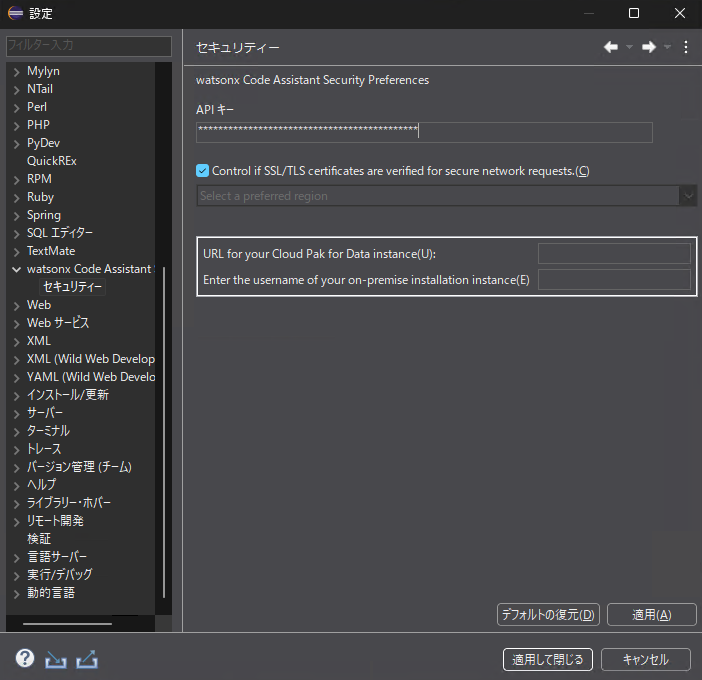Click the import preferences icon

click(x=56, y=659)
